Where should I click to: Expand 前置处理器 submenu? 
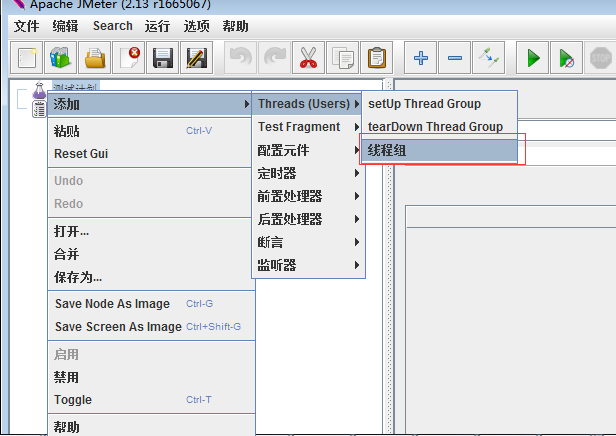coord(308,196)
